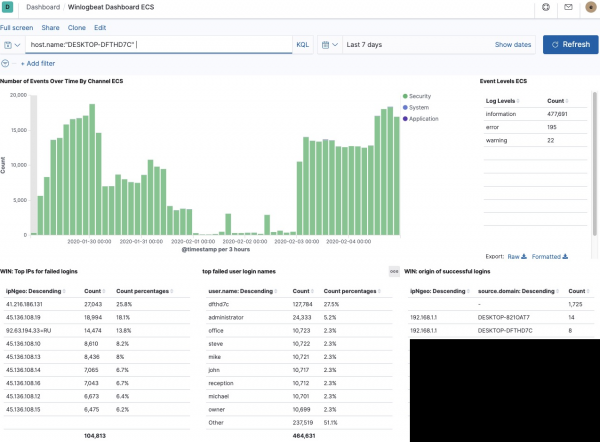Open the calendar quick date menu
The width and height of the screenshot is (600, 442).
pos(331,45)
